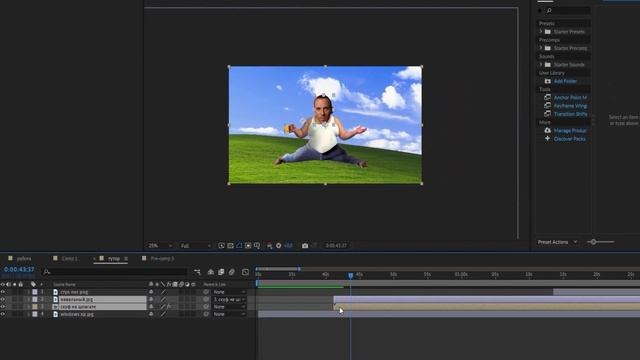Click the label tag column header icon

point(33,284)
